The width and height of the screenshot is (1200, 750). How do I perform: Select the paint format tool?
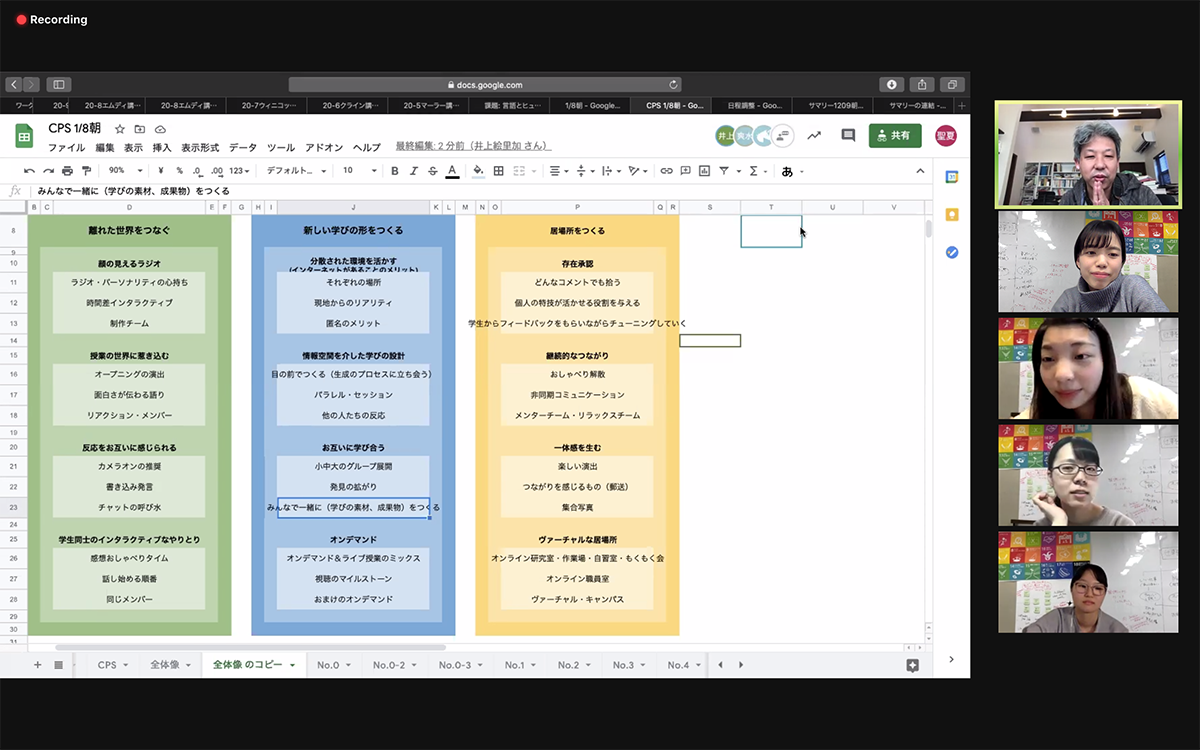87,171
